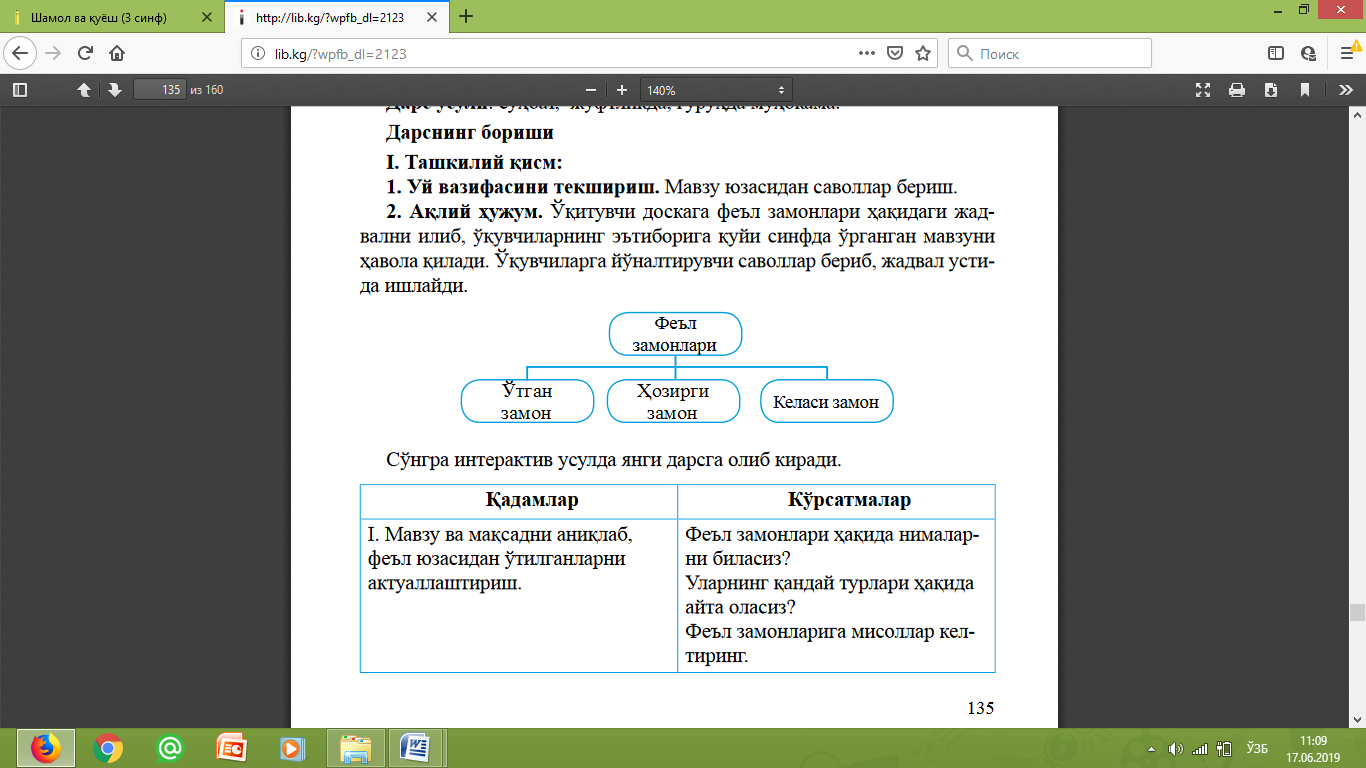Screen dimensions: 1366x768
Task: Switch PDF to presentation mode
Action: pyautogui.click(x=1204, y=90)
